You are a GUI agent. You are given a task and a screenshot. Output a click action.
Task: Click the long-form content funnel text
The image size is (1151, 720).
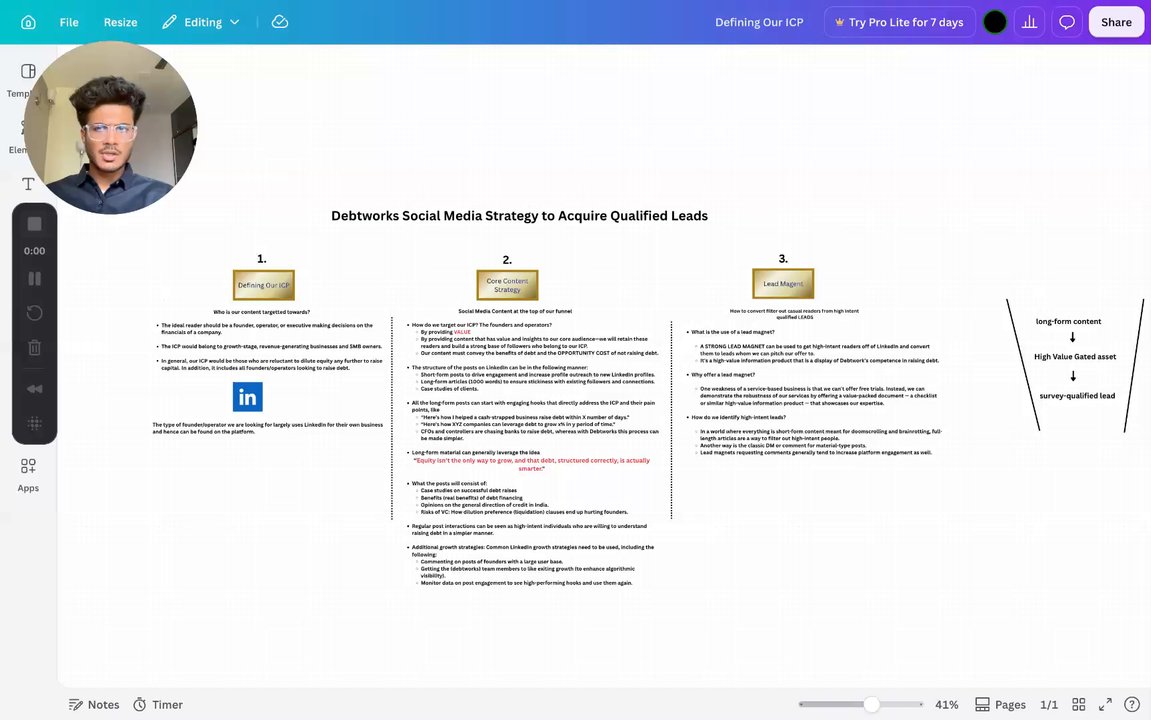[1068, 321]
